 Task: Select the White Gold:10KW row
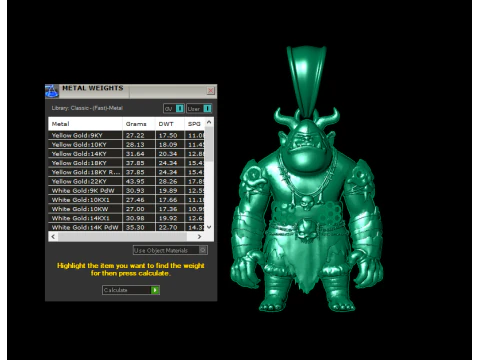[126, 209]
